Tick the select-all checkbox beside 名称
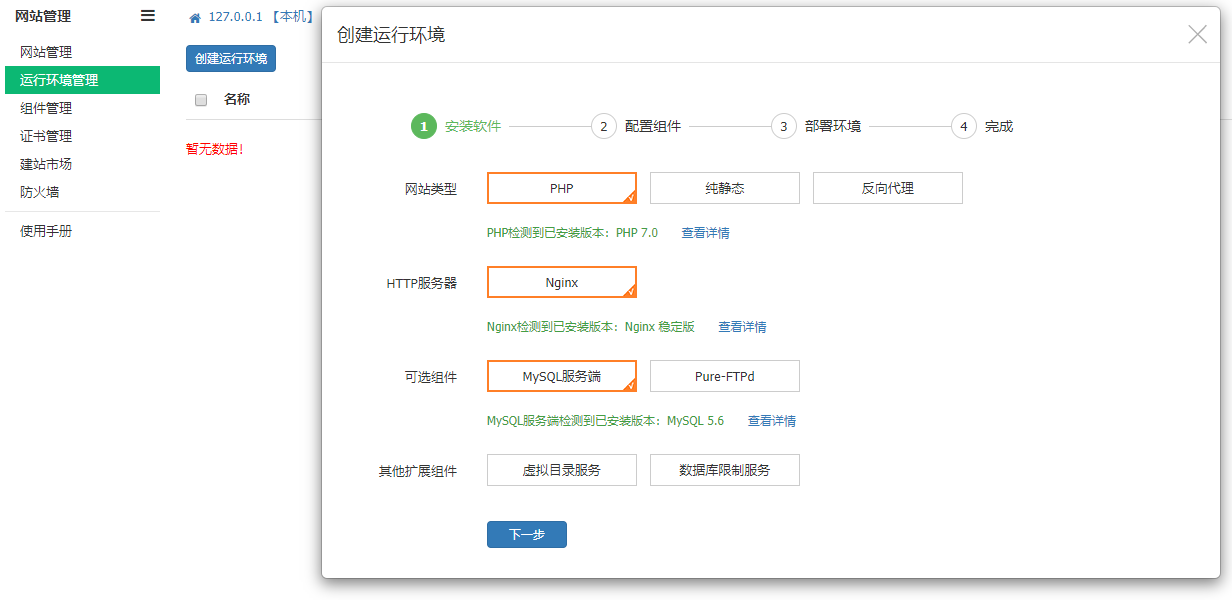 (x=201, y=100)
